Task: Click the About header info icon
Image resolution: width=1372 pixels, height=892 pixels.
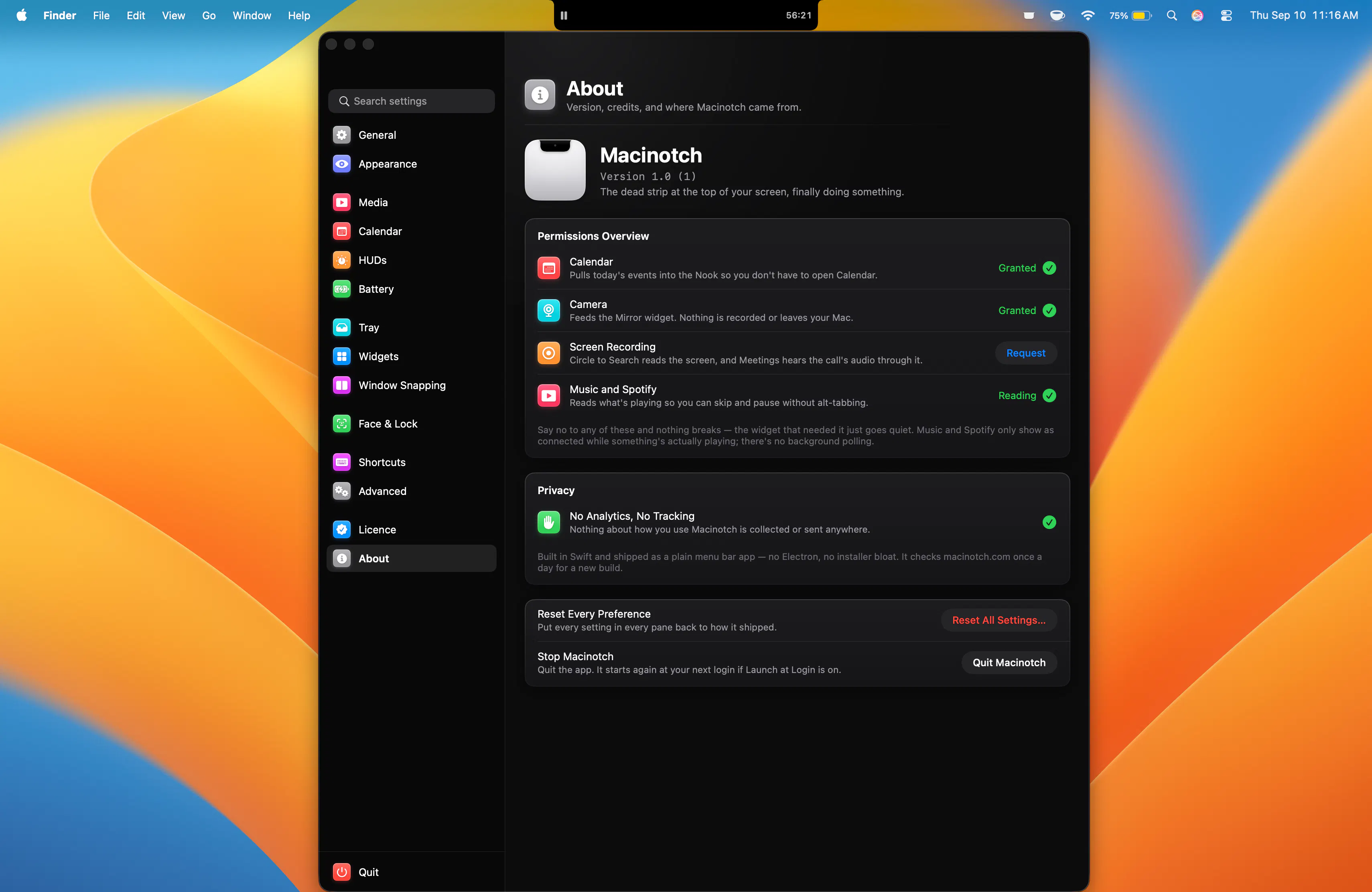Action: coord(540,95)
